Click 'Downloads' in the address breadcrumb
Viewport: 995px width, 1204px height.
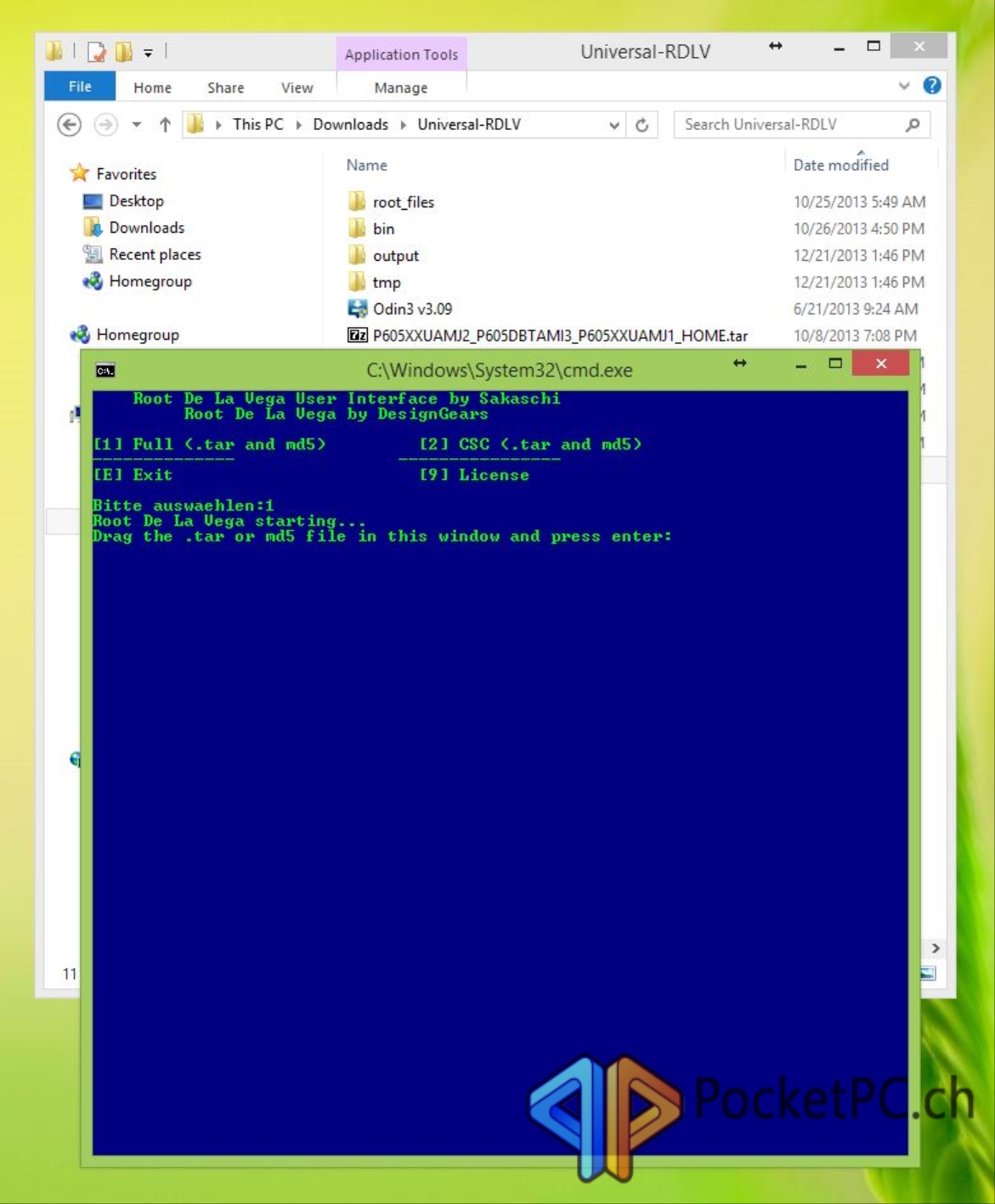pos(350,124)
